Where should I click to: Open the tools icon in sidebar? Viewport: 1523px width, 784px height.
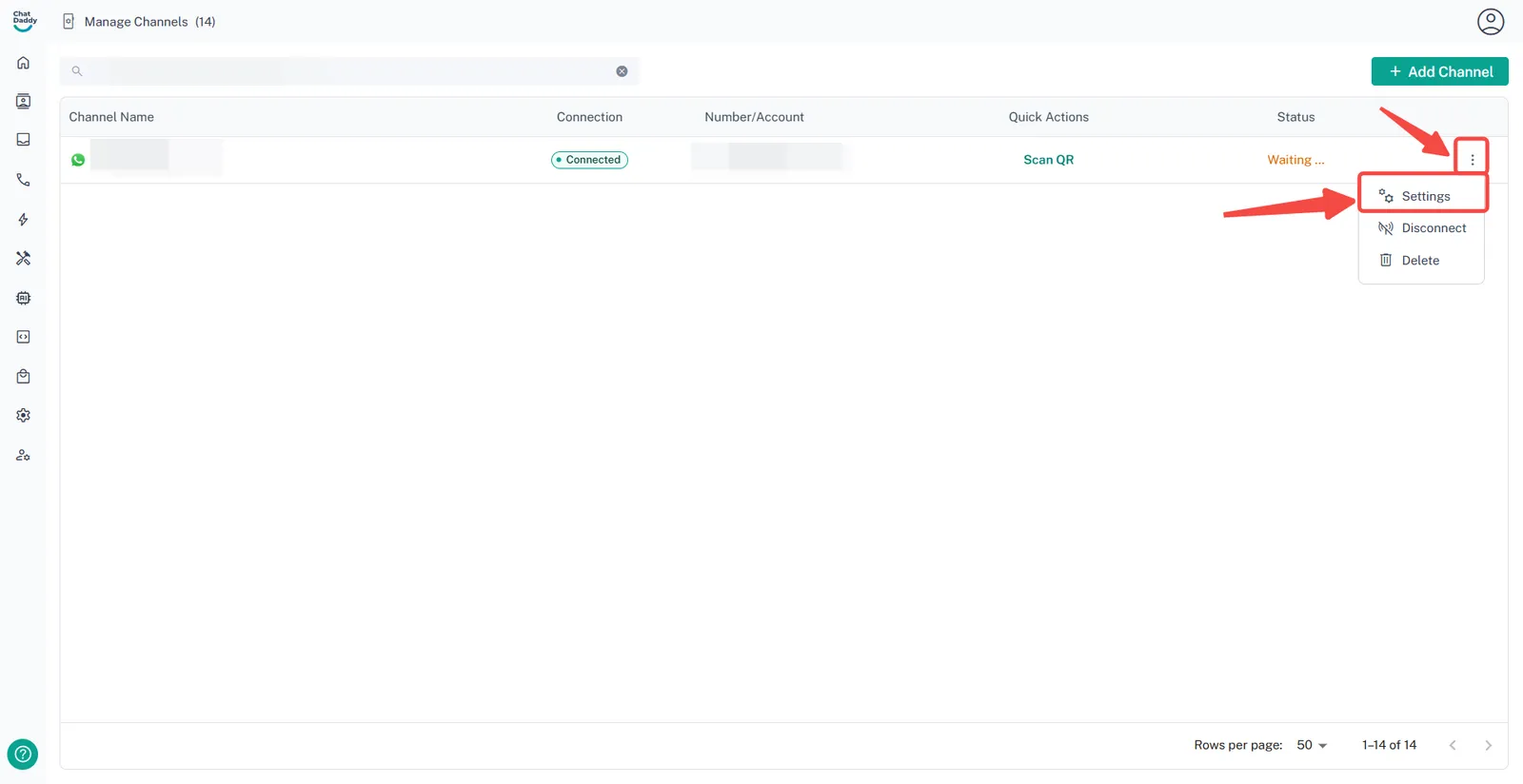click(x=23, y=259)
